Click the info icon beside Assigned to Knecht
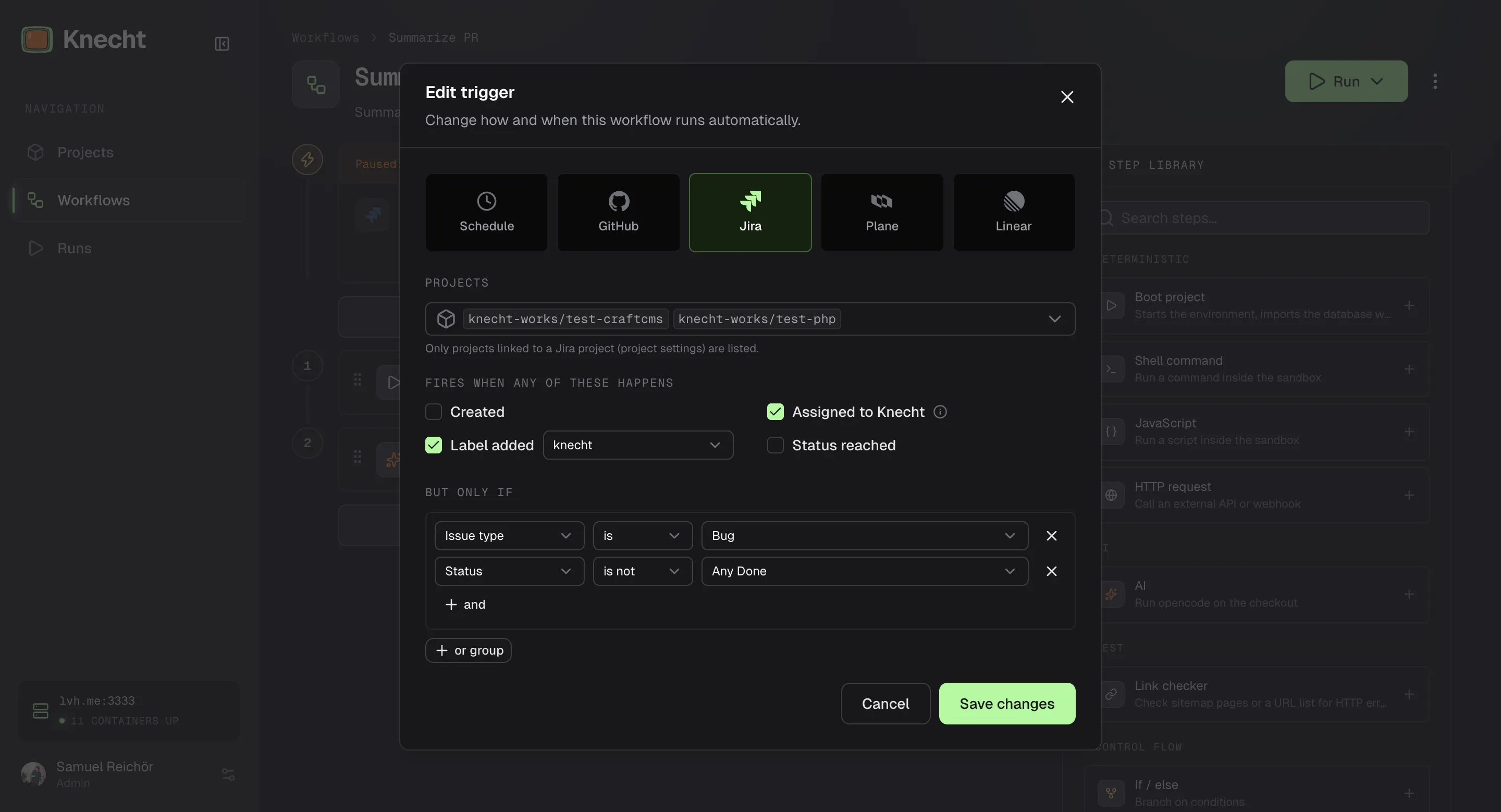Image resolution: width=1501 pixels, height=812 pixels. click(x=940, y=412)
